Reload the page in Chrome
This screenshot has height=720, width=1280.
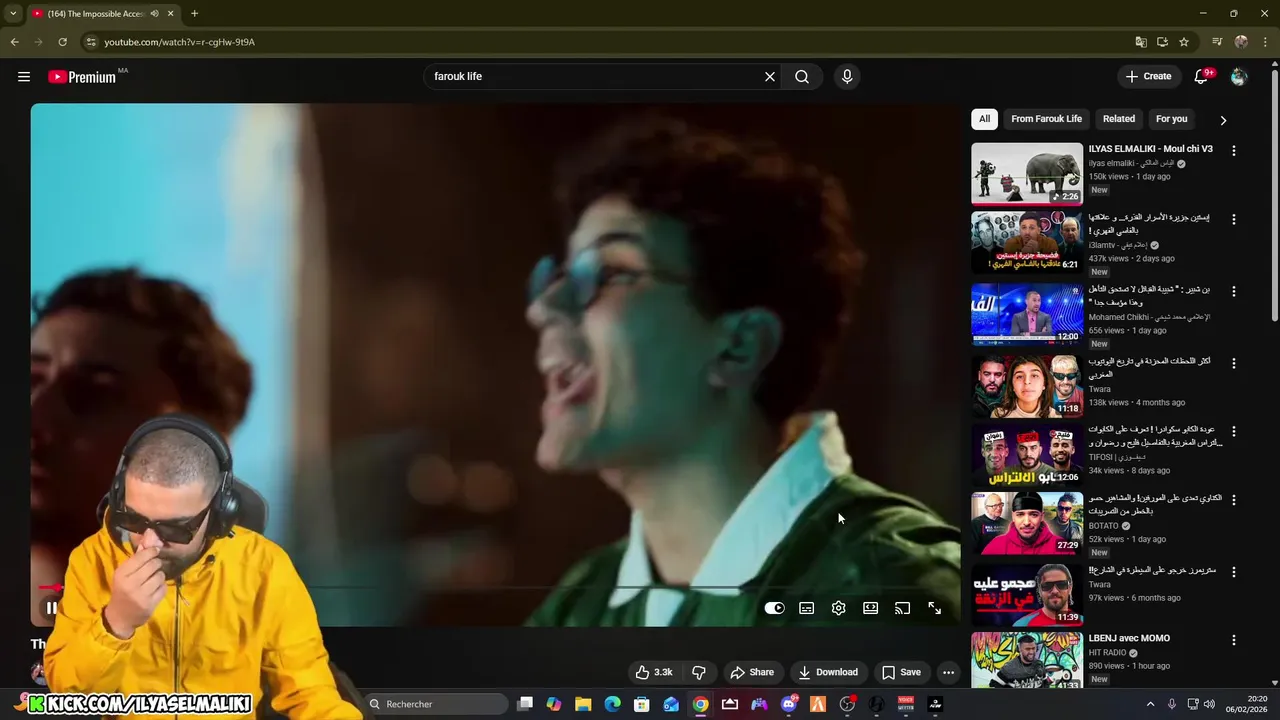62,42
